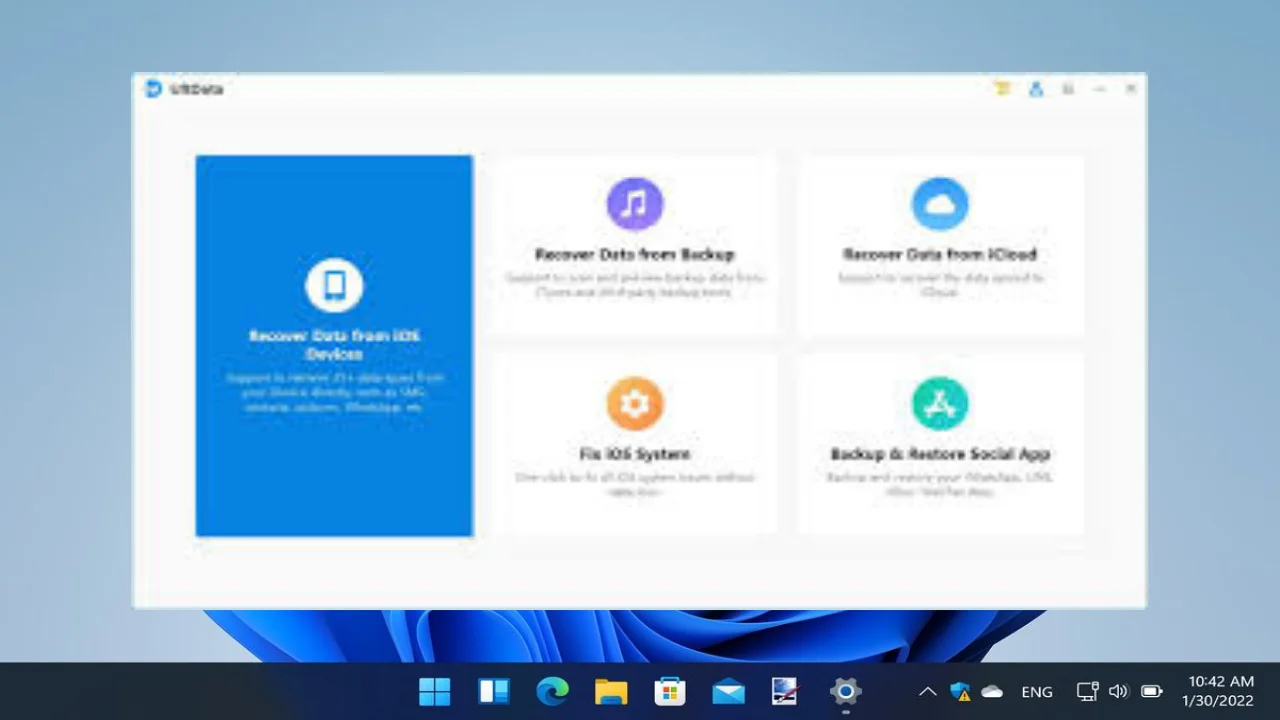Screen dimensions: 1280x720
Task: Open the network tray icon
Action: click(x=1087, y=691)
